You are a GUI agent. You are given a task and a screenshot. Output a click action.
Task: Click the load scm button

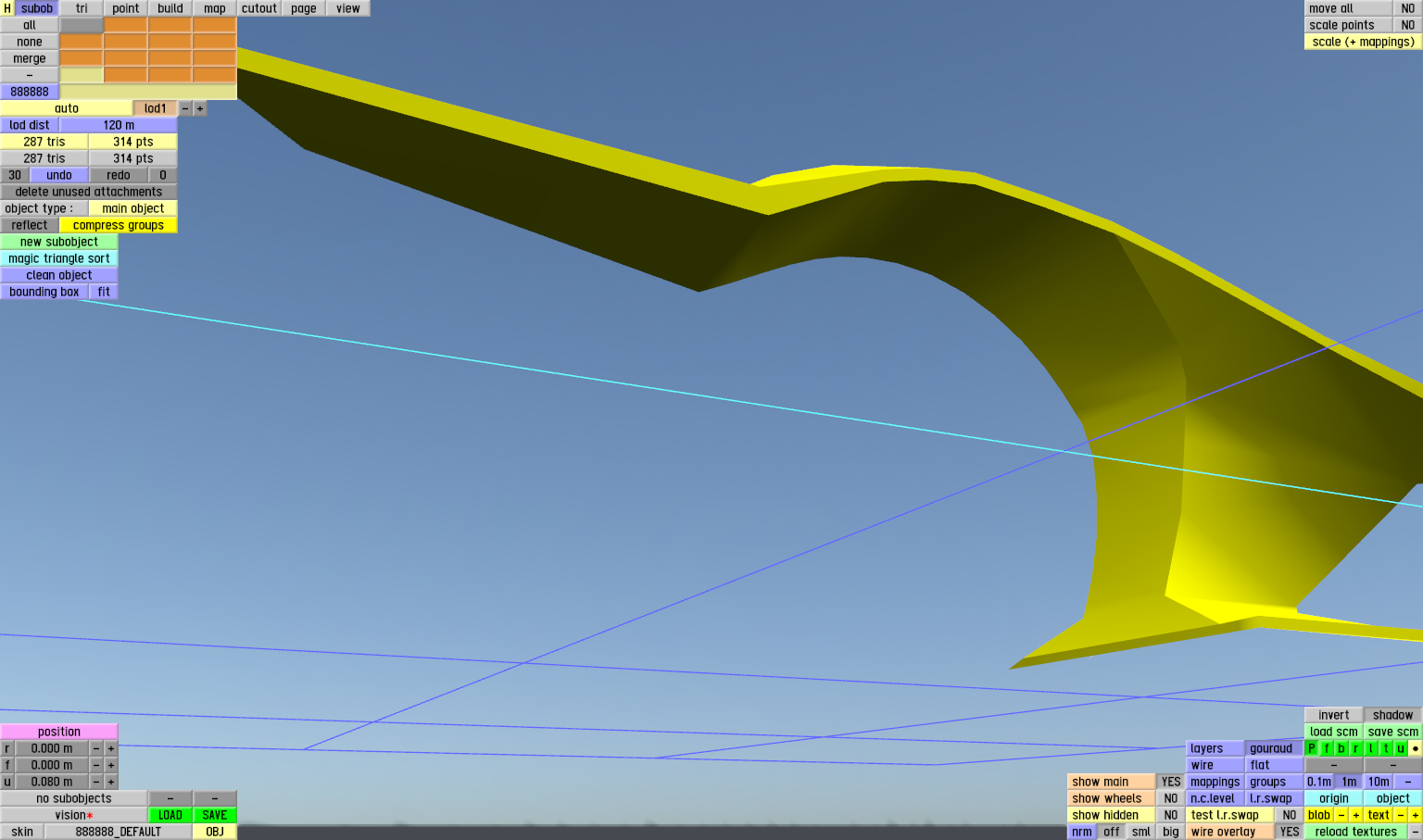1334,732
